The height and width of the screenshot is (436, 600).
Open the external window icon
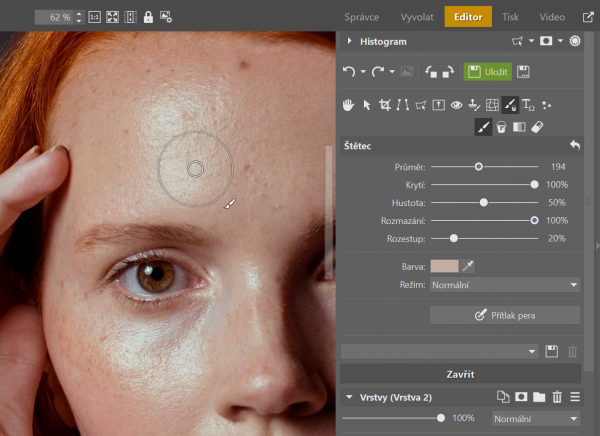coord(588,17)
